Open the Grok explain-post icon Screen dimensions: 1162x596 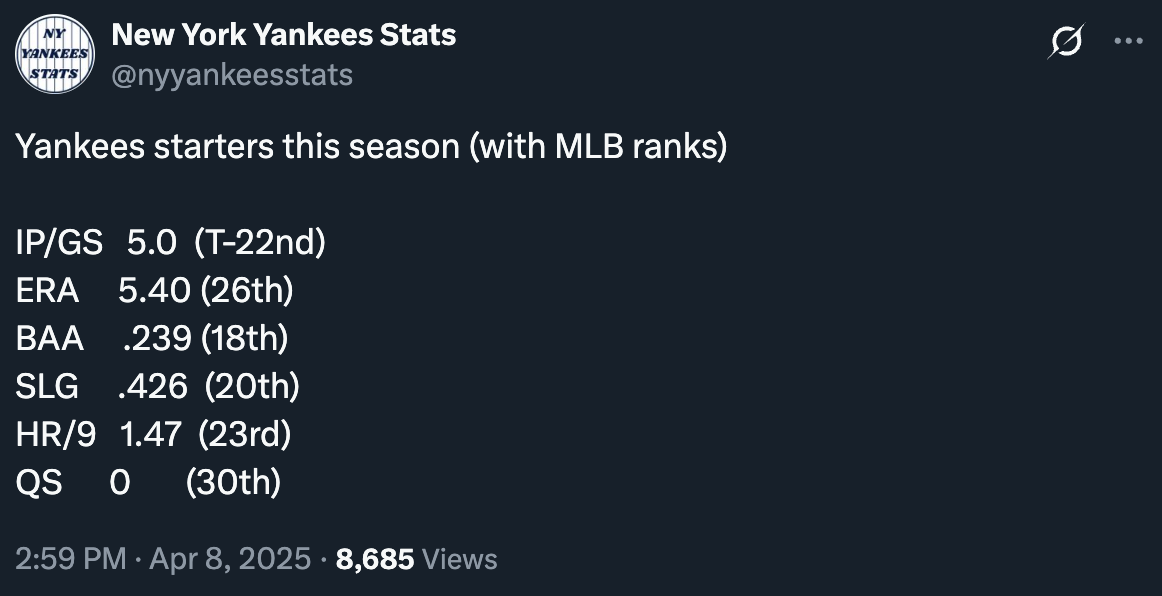1066,41
